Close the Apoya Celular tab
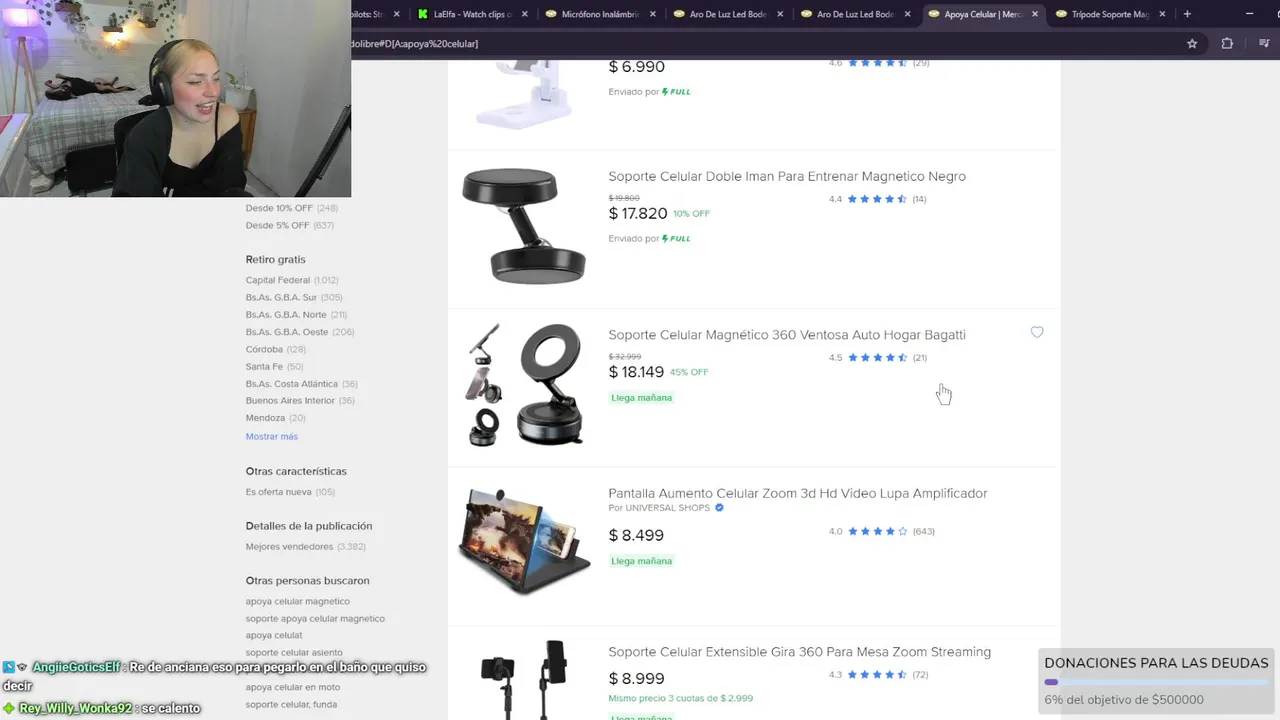Viewport: 1280px width, 720px height. click(x=1035, y=14)
